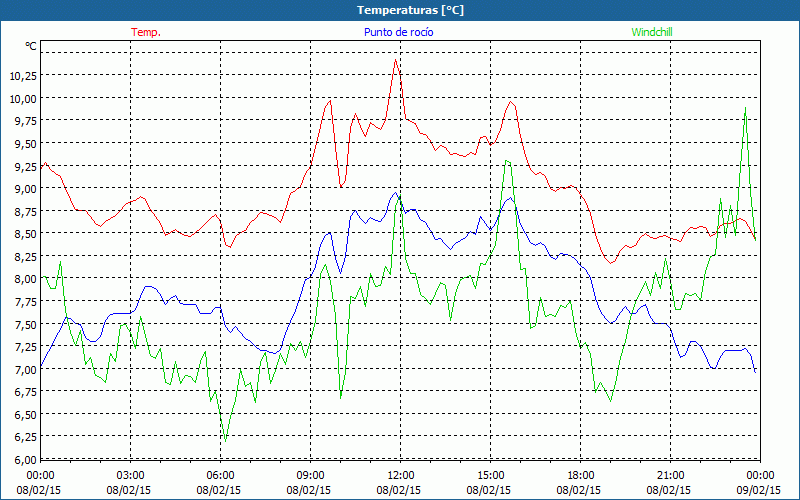This screenshot has width=800, height=500.
Task: Click the 9,75 y-axis value
Action: click(x=26, y=121)
